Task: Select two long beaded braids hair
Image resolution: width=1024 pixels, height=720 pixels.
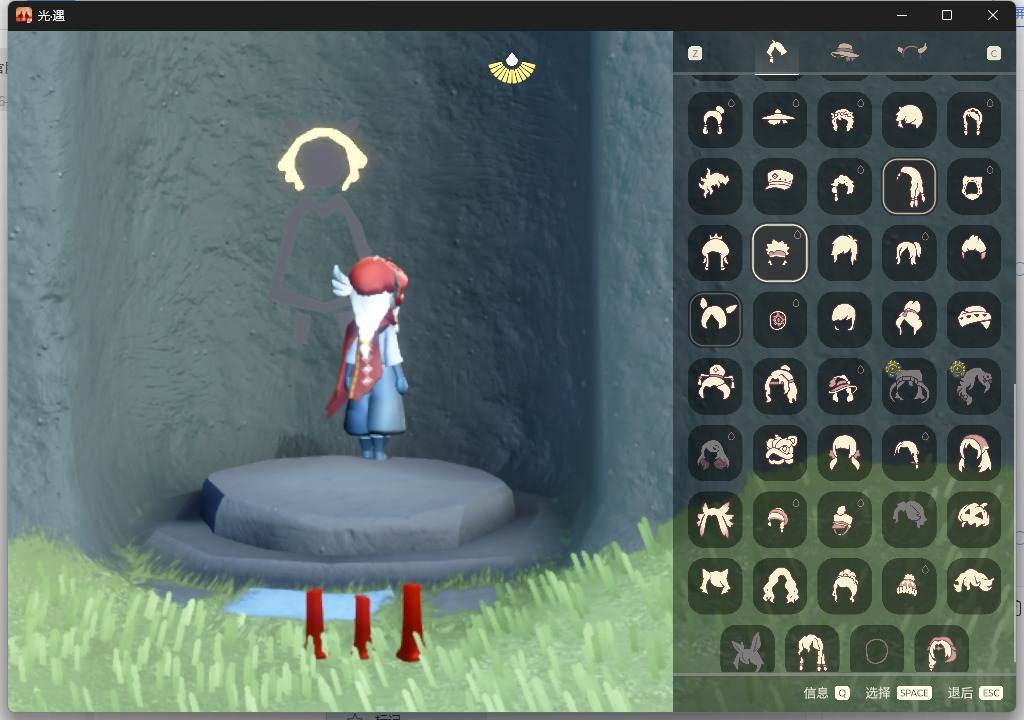Action: 812,649
